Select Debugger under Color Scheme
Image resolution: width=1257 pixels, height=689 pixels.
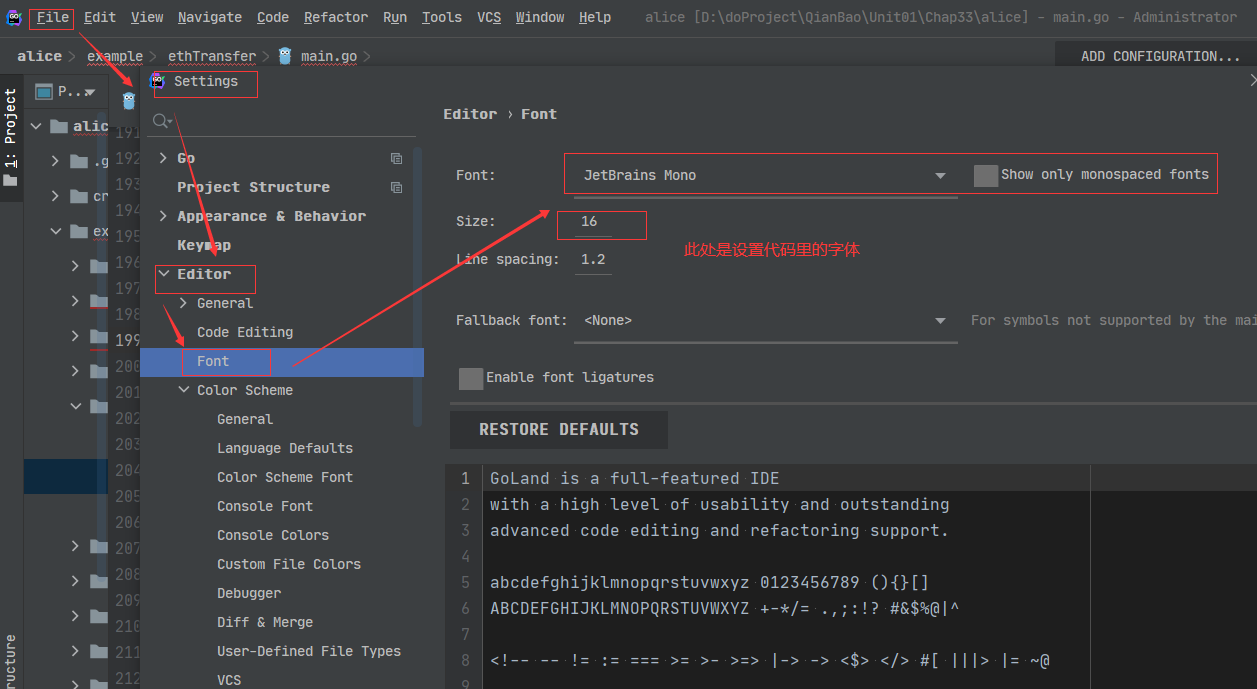[249, 593]
